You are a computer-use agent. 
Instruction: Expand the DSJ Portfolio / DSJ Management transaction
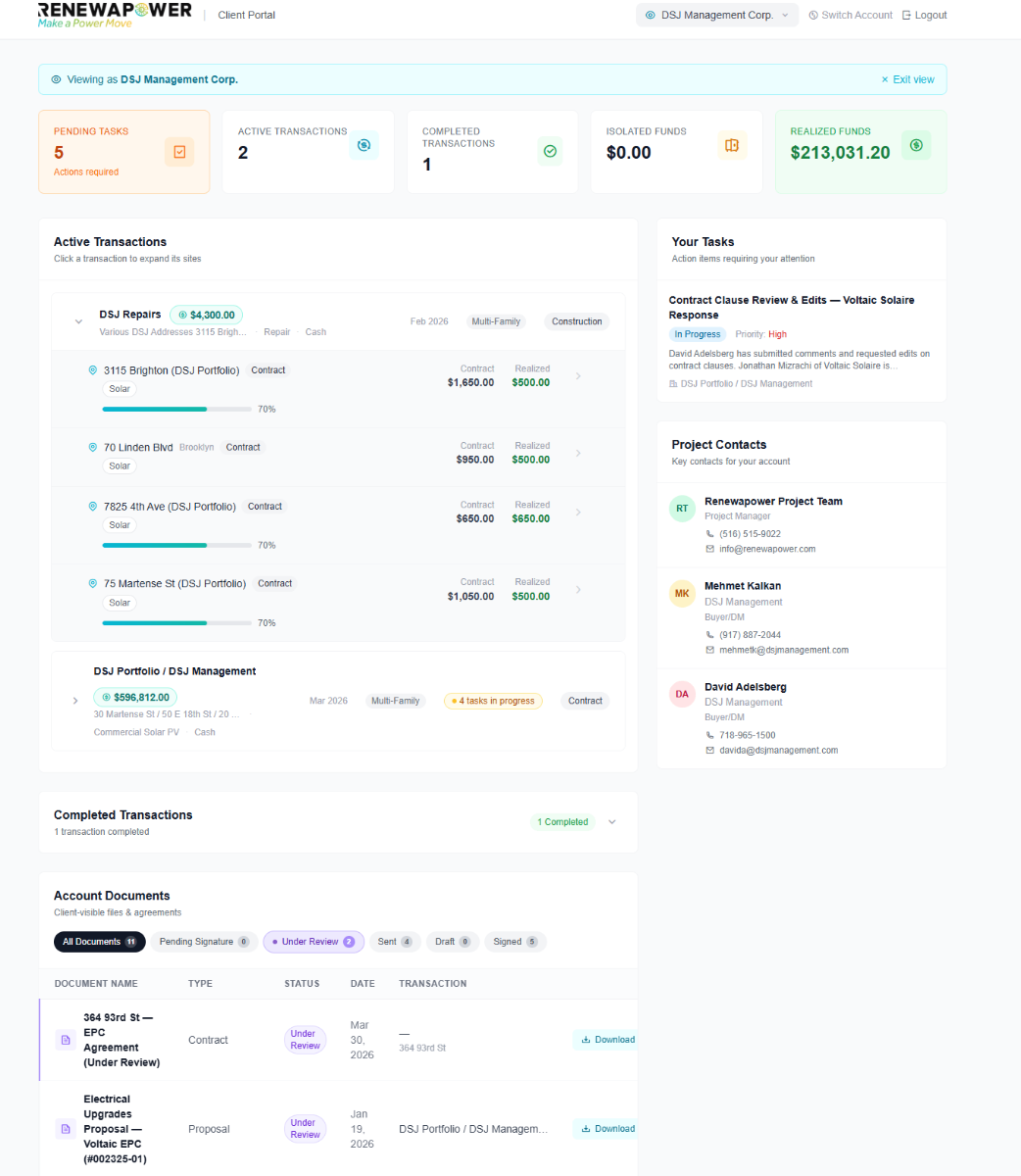click(x=74, y=701)
